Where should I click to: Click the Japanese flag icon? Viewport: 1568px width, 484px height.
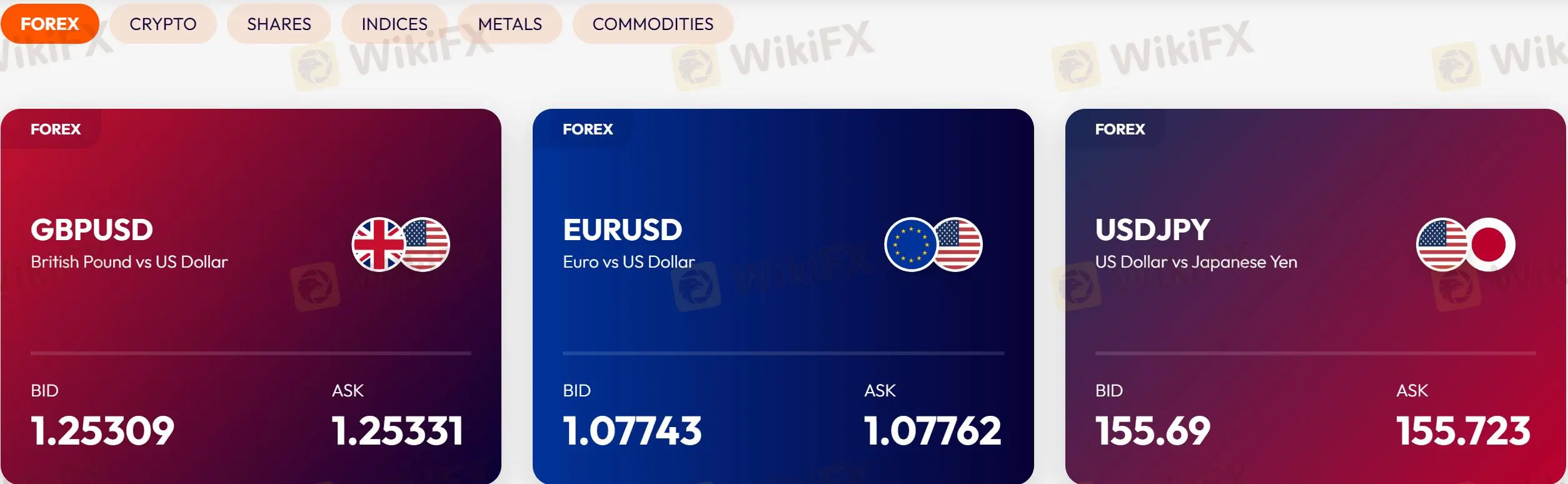click(x=1489, y=245)
